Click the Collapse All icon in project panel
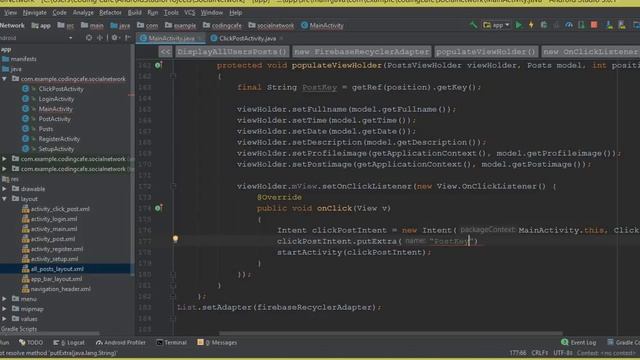 [100, 38]
